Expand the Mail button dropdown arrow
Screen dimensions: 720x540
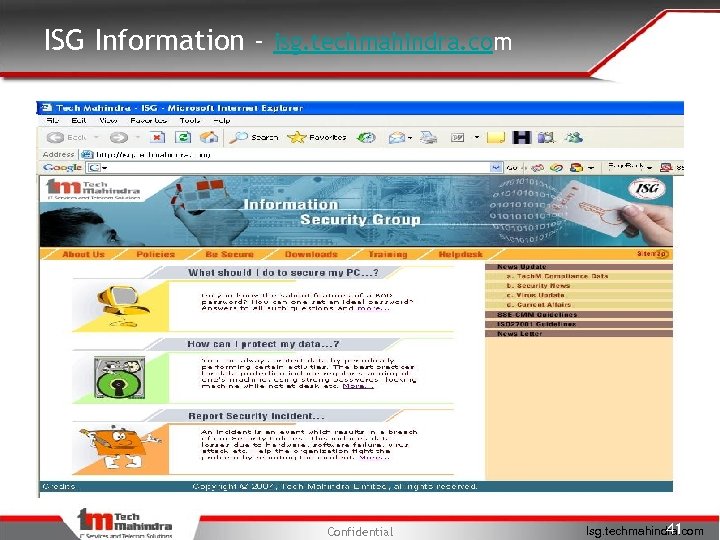tap(410, 137)
